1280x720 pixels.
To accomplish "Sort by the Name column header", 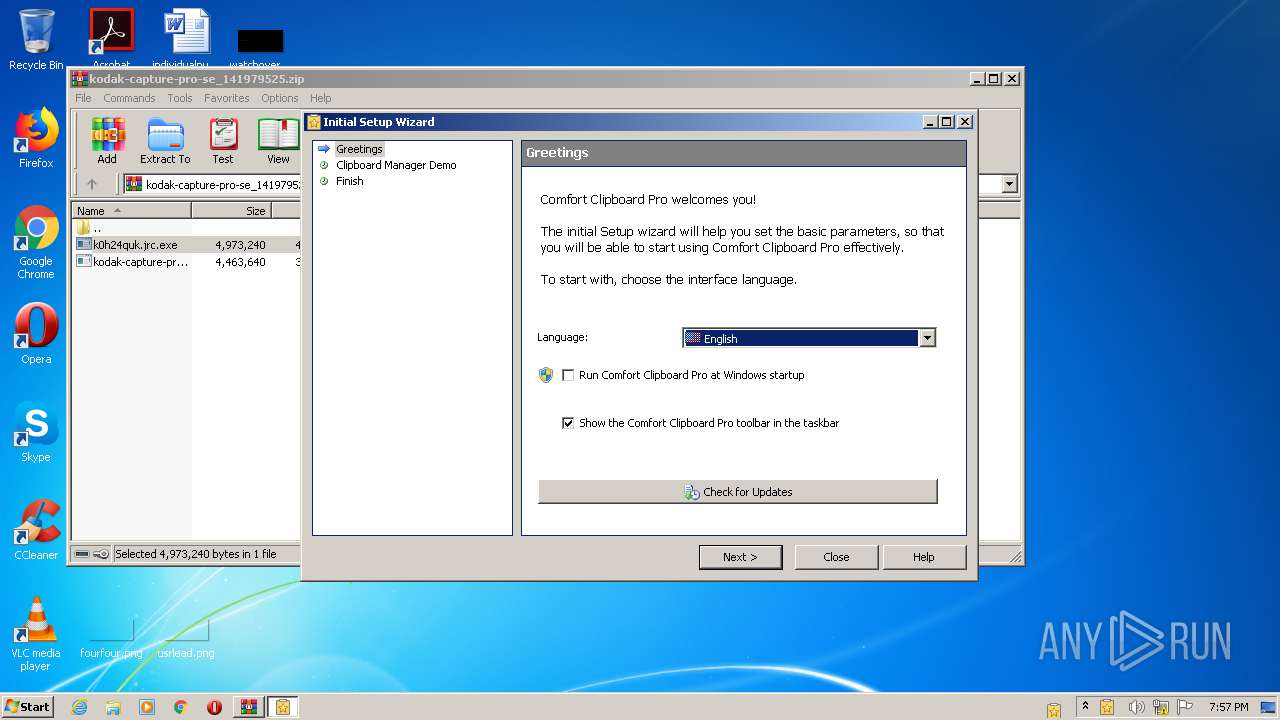I will 131,211.
